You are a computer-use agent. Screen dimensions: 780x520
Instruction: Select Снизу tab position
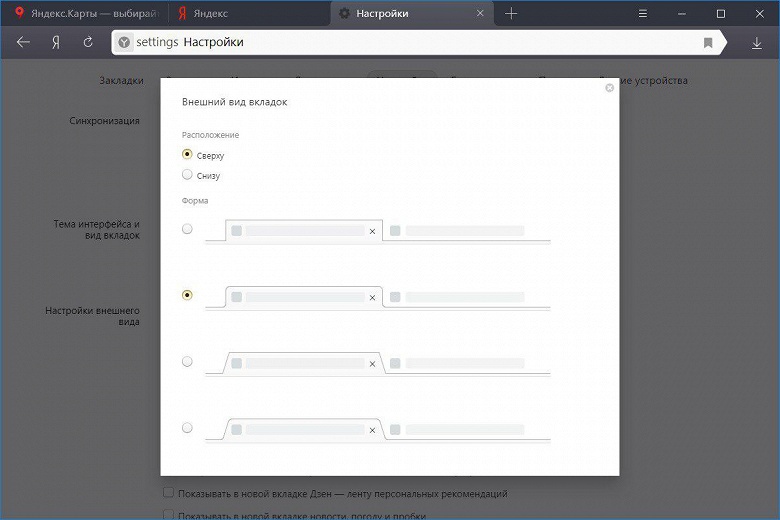[187, 174]
